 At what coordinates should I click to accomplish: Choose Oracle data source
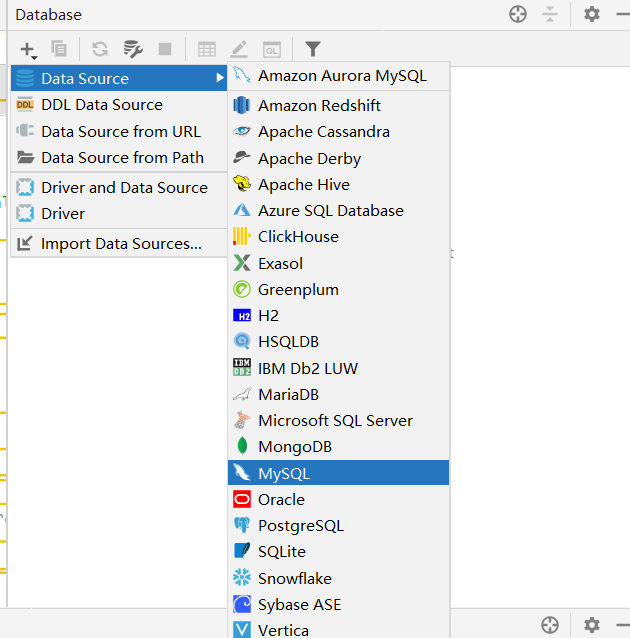pos(339,499)
